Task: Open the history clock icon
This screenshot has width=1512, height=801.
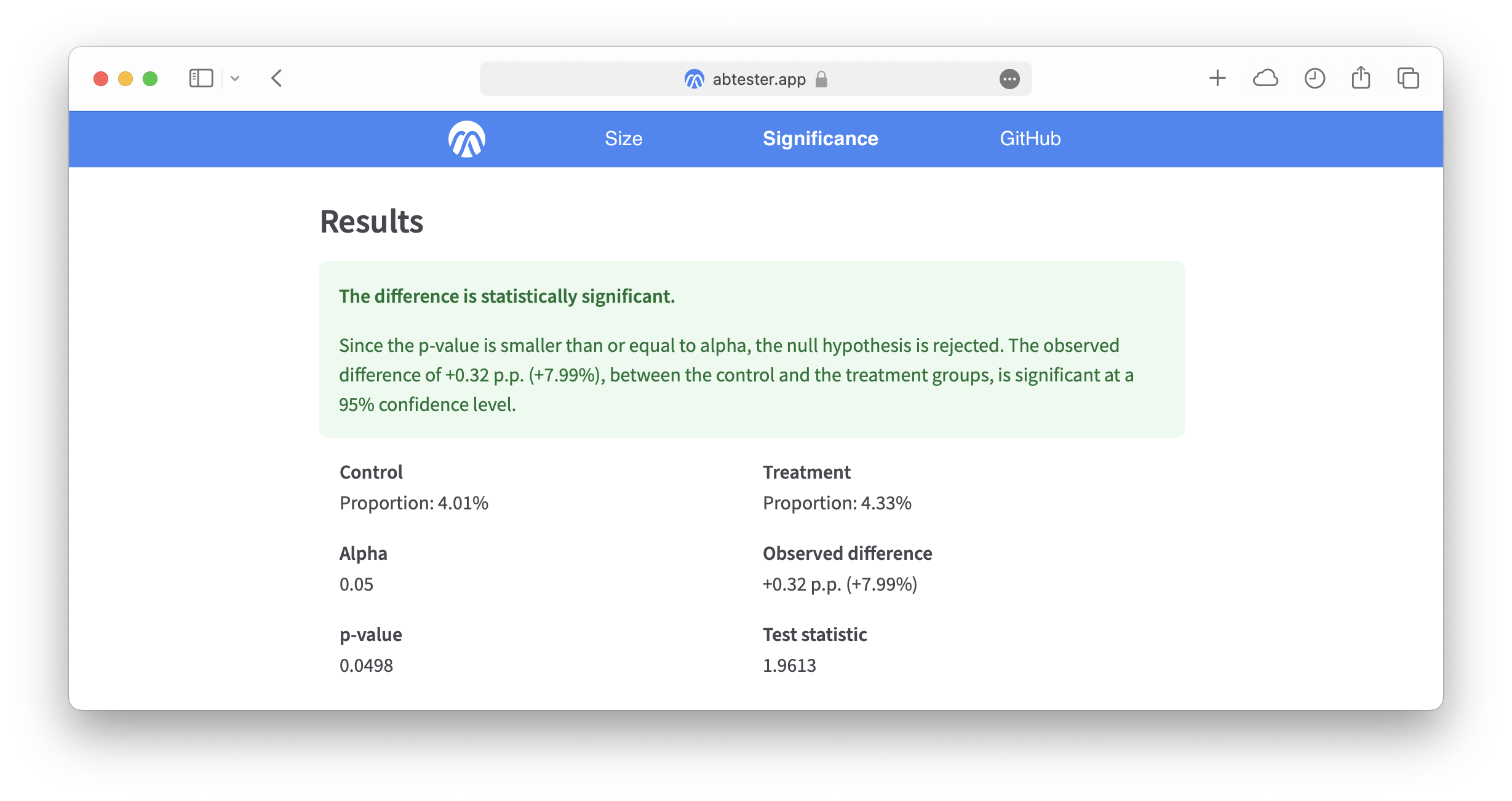Action: click(x=1314, y=79)
